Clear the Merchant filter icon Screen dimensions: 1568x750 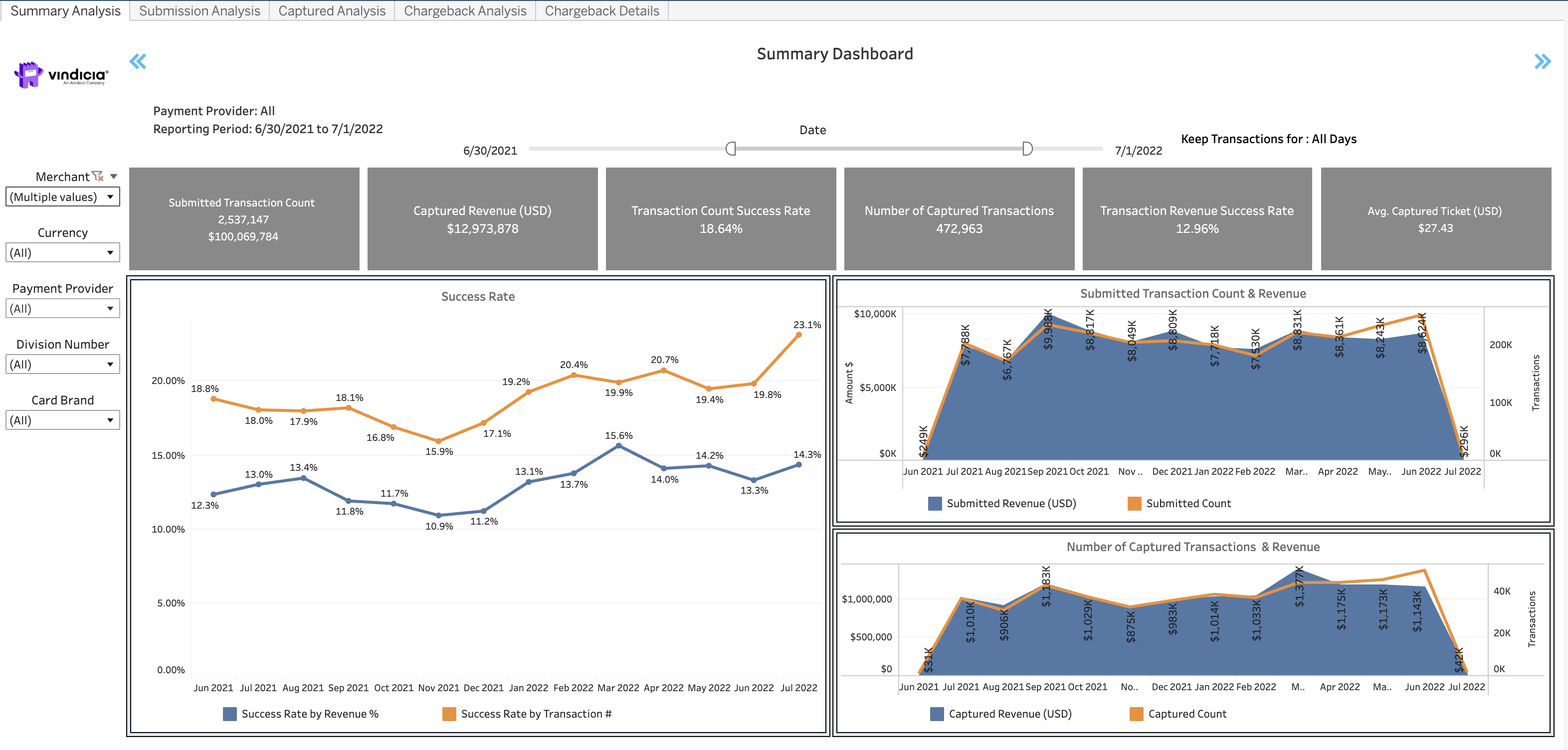[97, 177]
